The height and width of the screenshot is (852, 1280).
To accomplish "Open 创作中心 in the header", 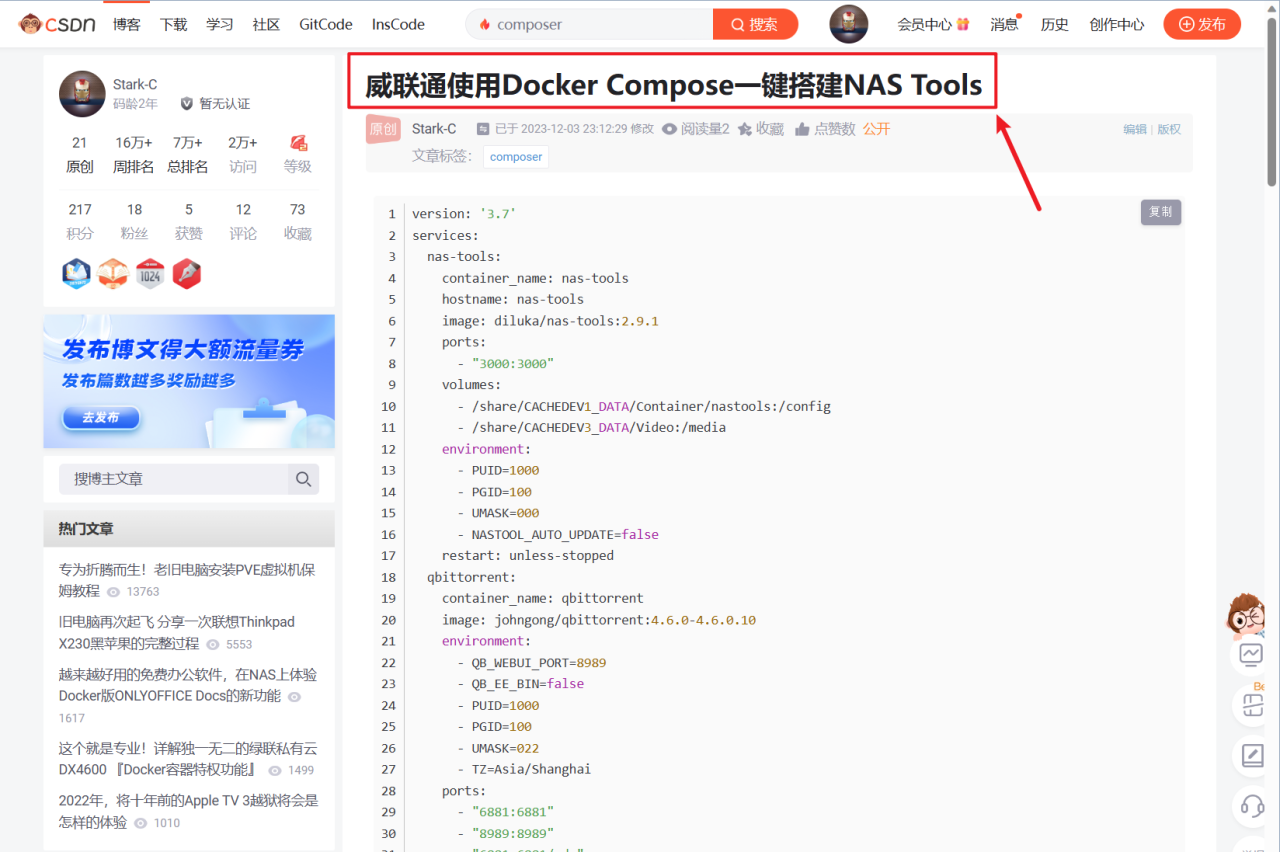I will click(1117, 24).
